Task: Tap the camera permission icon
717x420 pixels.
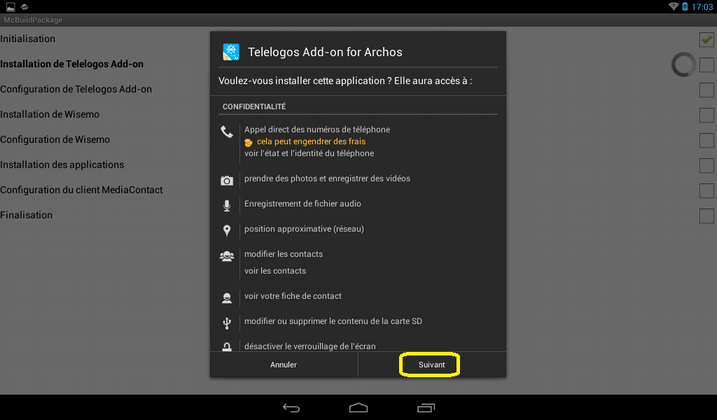Action: tap(226, 181)
